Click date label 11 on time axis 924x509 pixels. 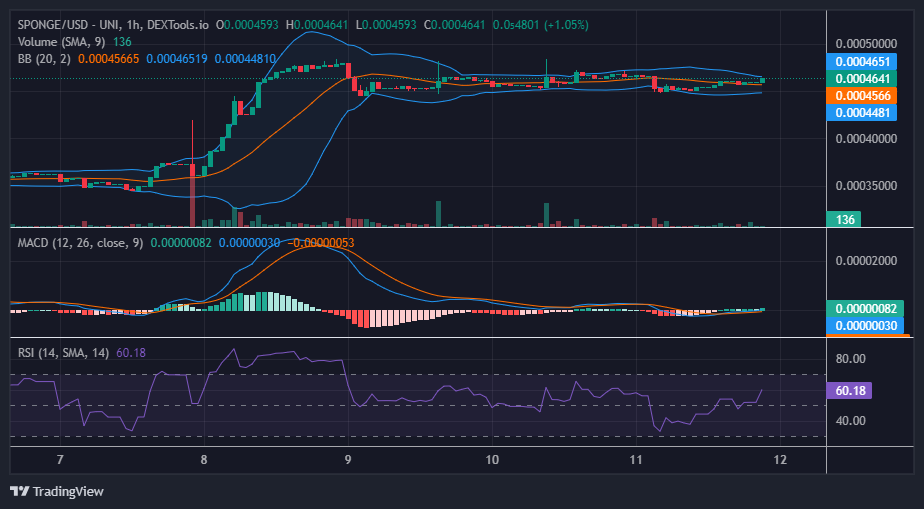click(636, 460)
